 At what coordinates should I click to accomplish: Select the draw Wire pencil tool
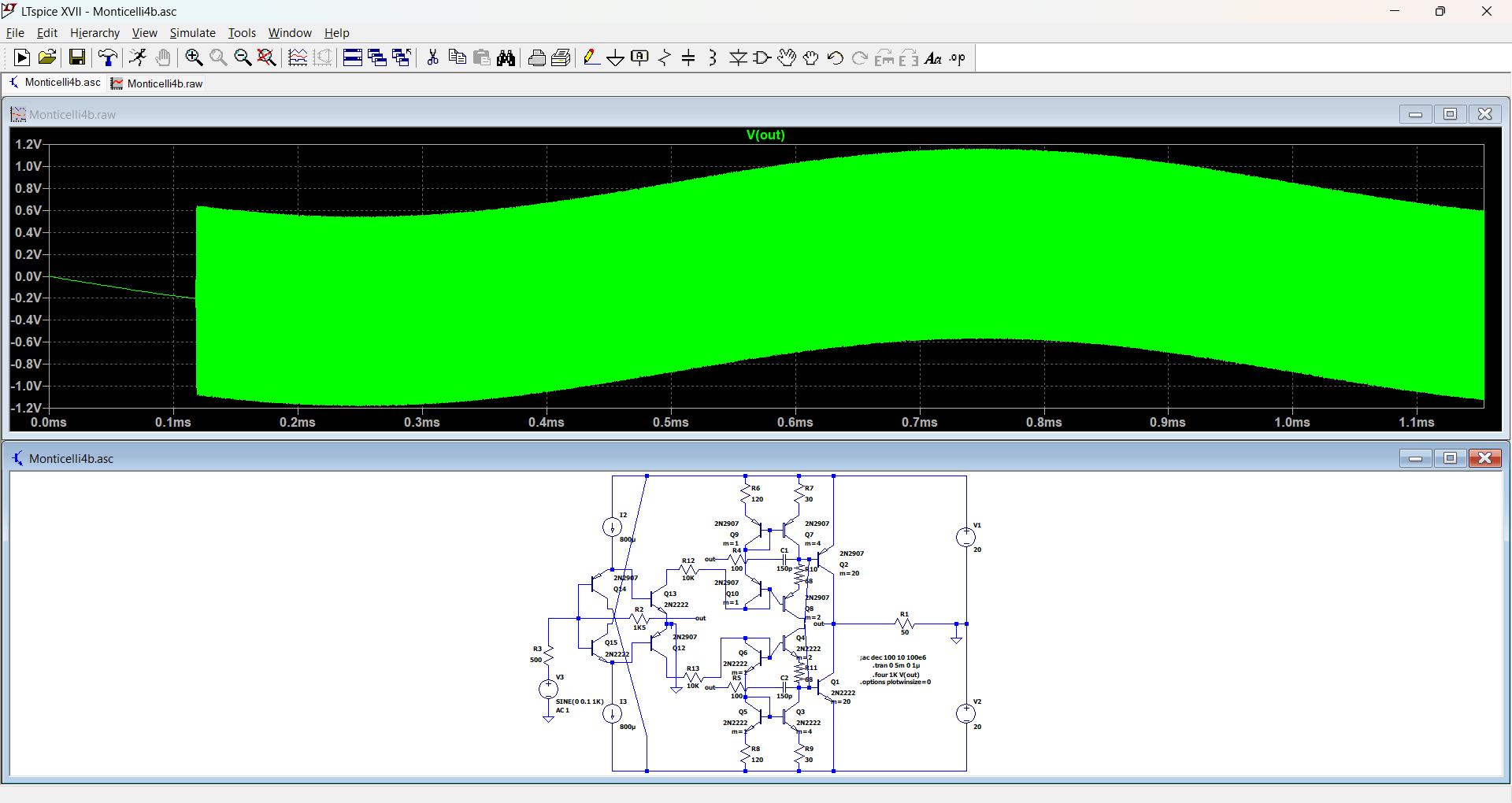[591, 57]
